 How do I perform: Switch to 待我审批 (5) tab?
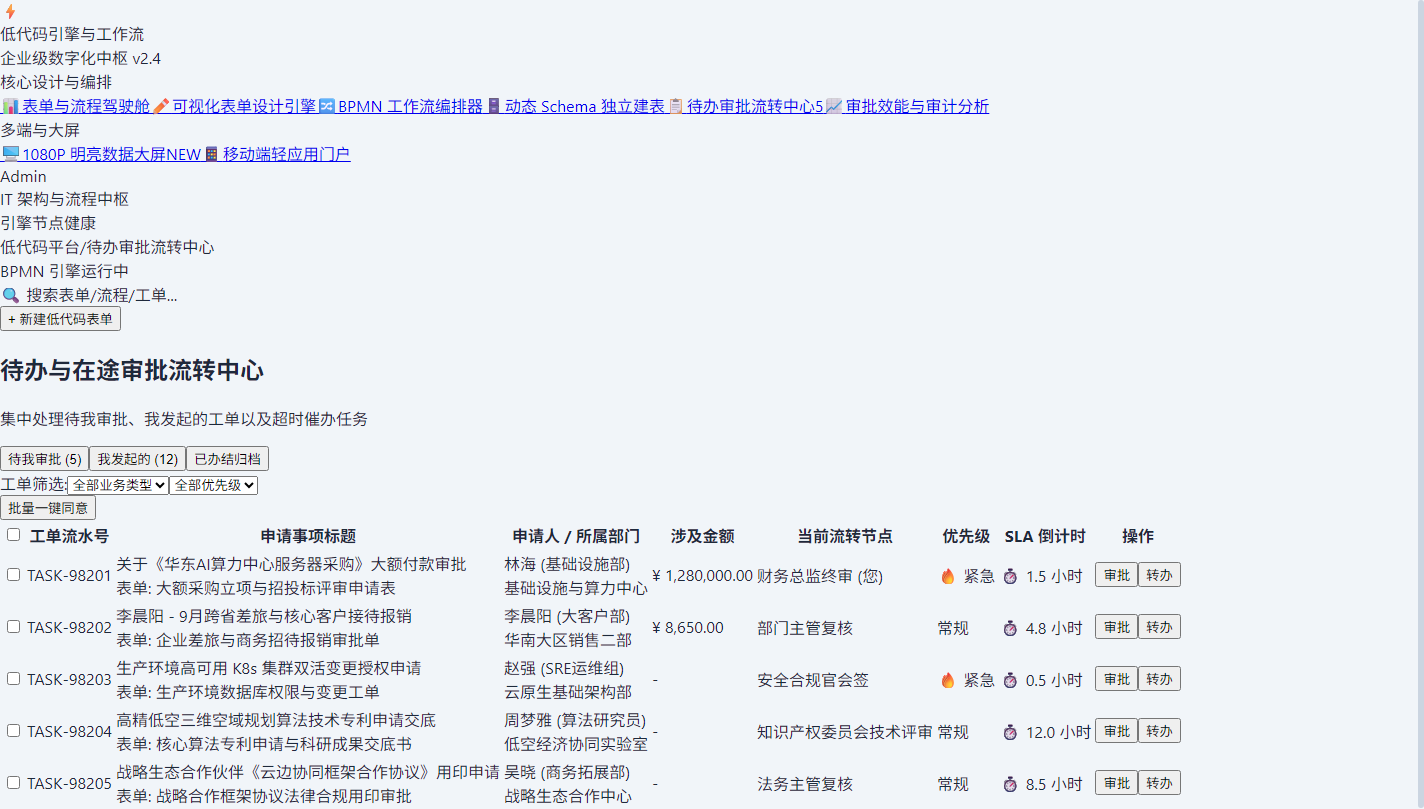pyautogui.click(x=44, y=459)
